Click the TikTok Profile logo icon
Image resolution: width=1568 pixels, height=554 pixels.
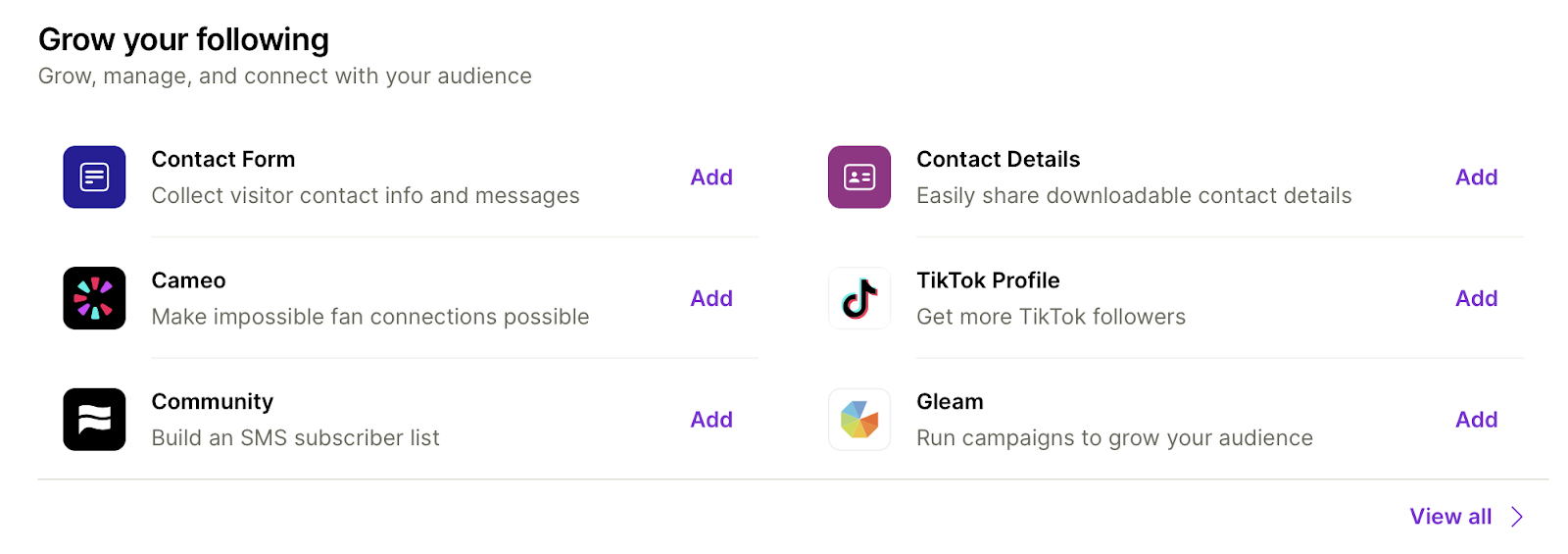[858, 298]
